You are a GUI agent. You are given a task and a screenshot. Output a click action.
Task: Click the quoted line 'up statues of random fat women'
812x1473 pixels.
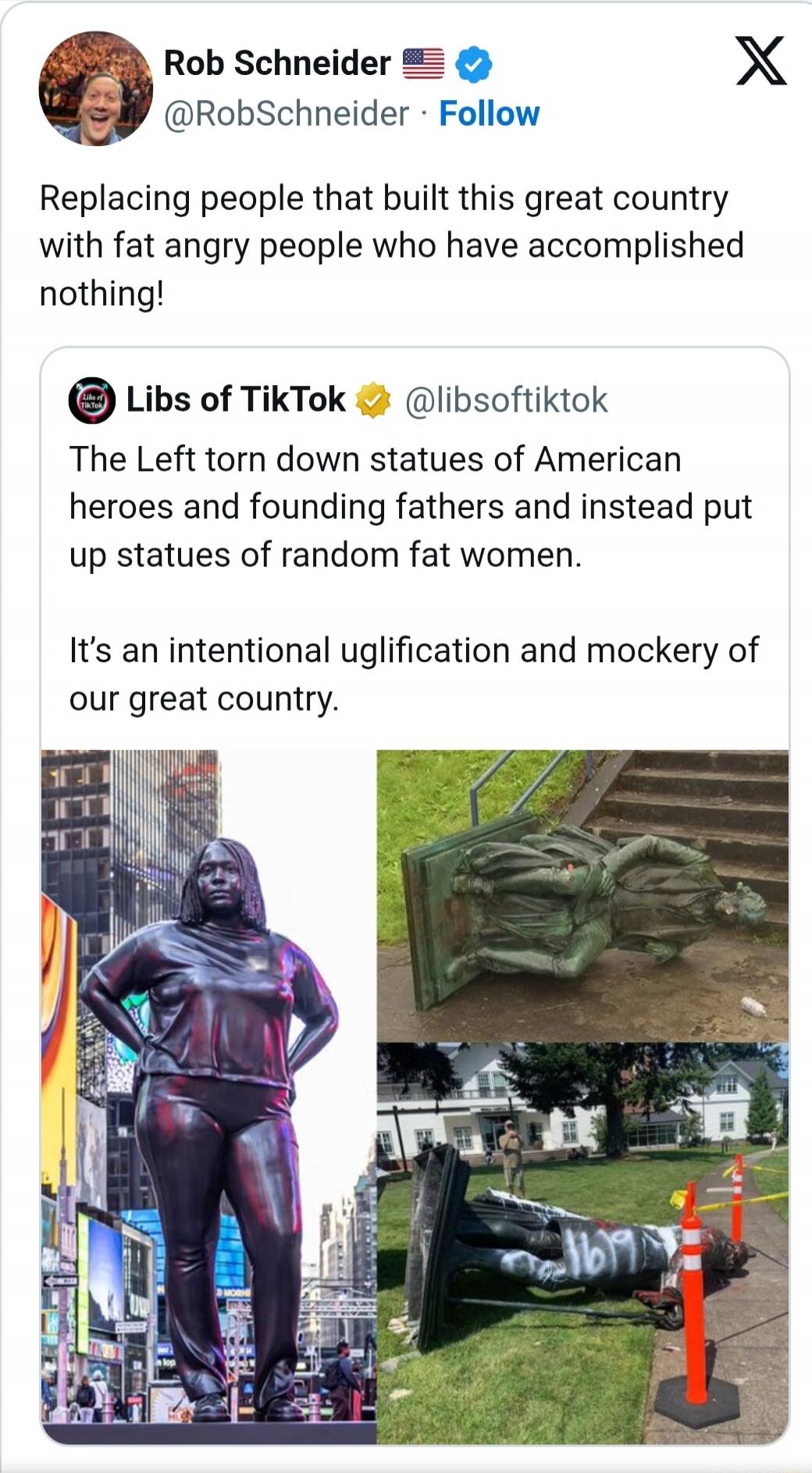326,555
